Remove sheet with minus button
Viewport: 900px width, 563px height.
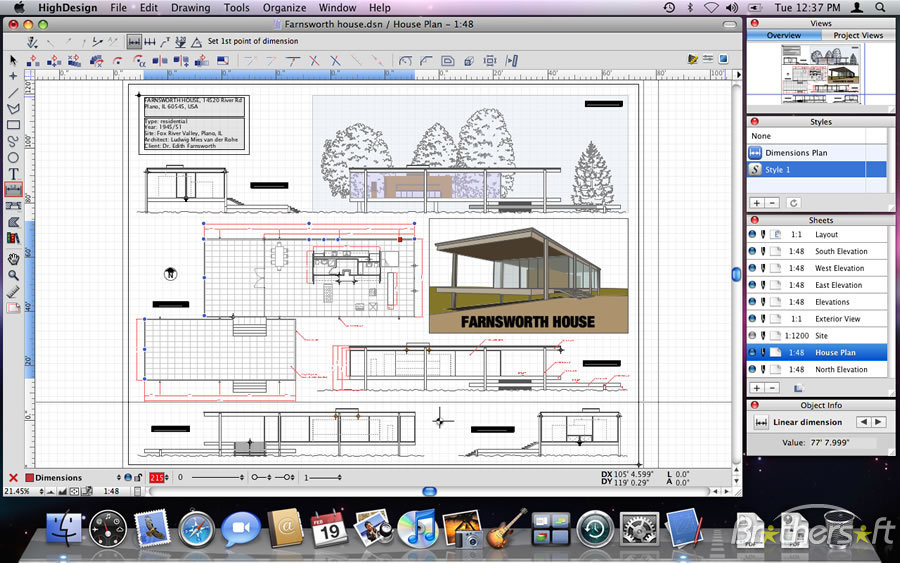point(772,388)
